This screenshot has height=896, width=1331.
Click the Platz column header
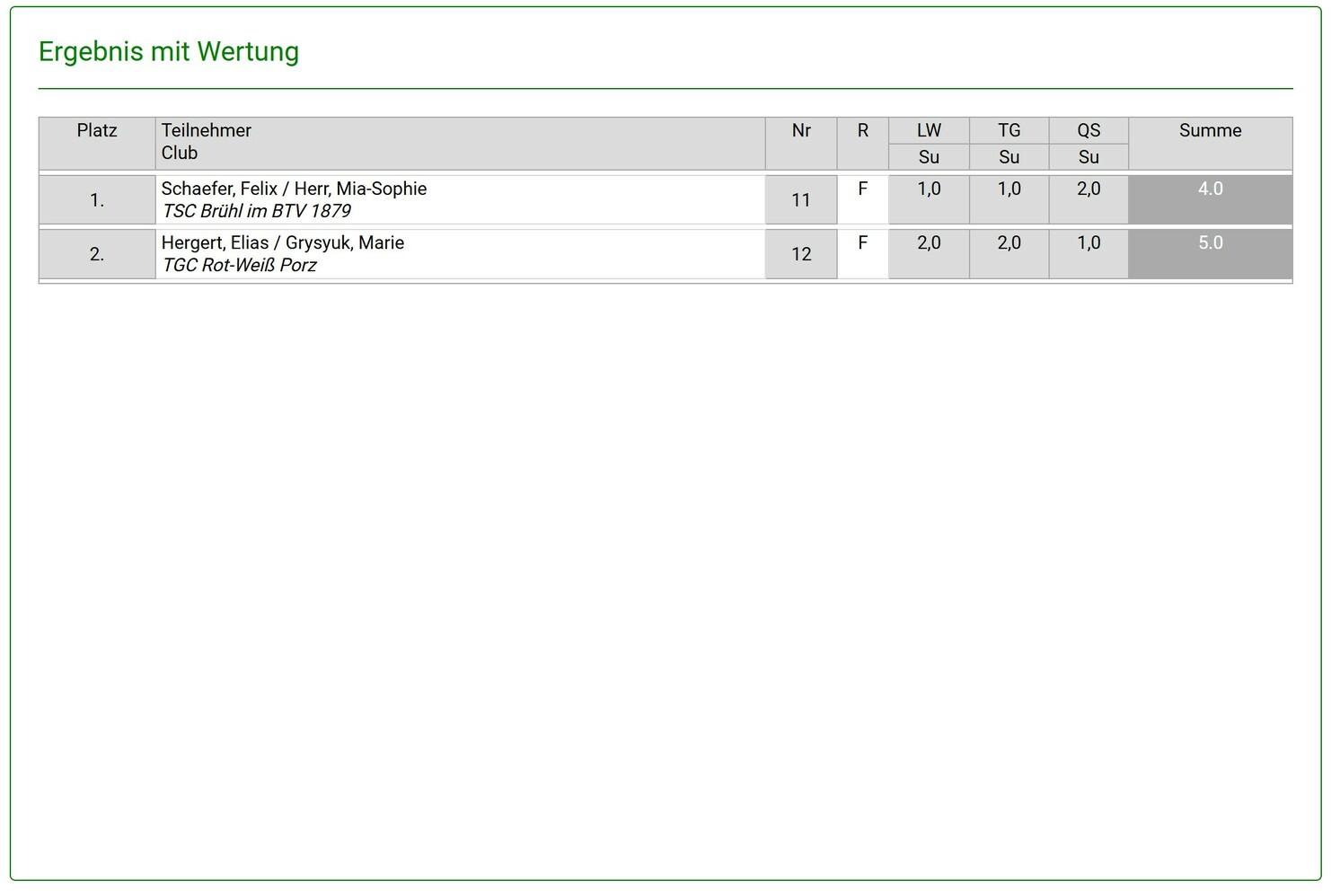pos(97,131)
